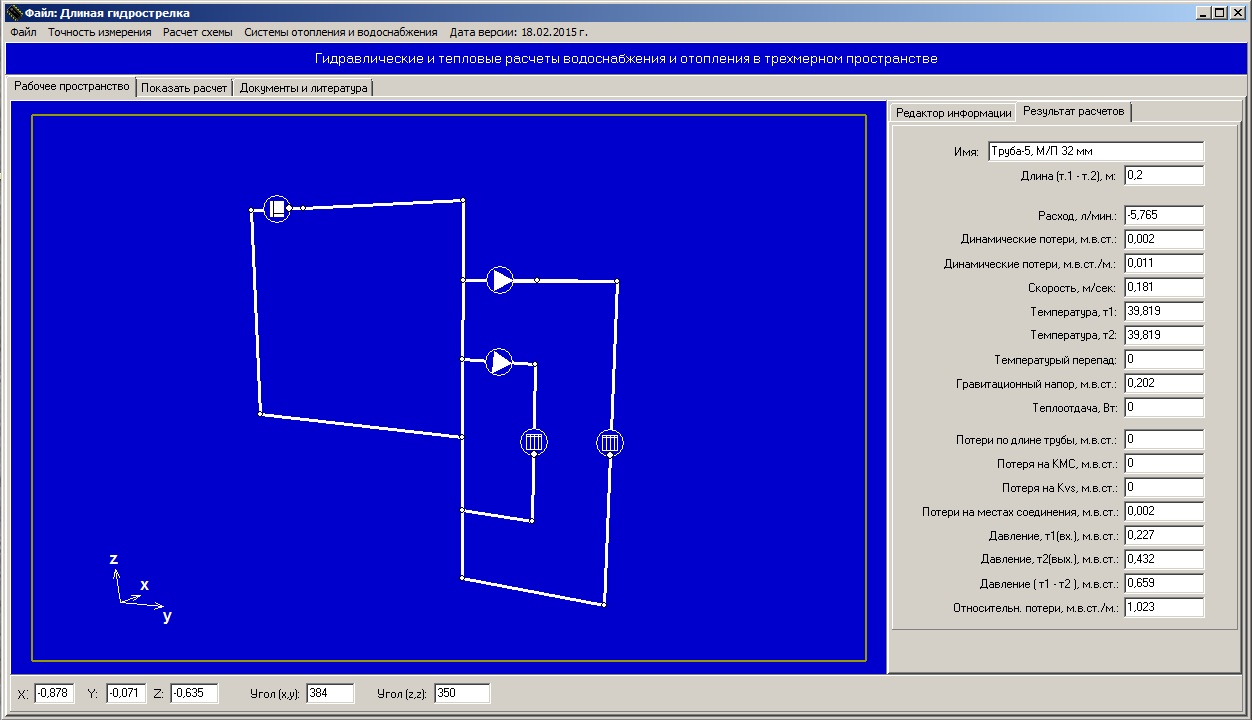Select the Результат расчетов tab
The image size is (1252, 720).
click(1073, 111)
